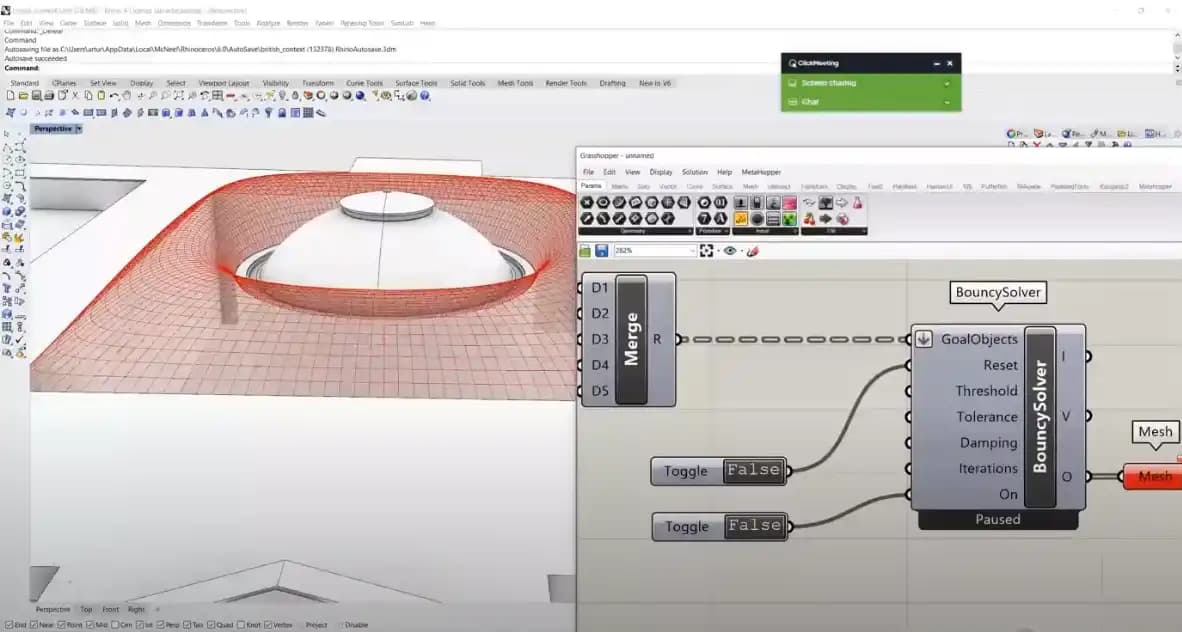
Task: Click the Tolerance input on BouncySolver
Action: tap(987, 417)
